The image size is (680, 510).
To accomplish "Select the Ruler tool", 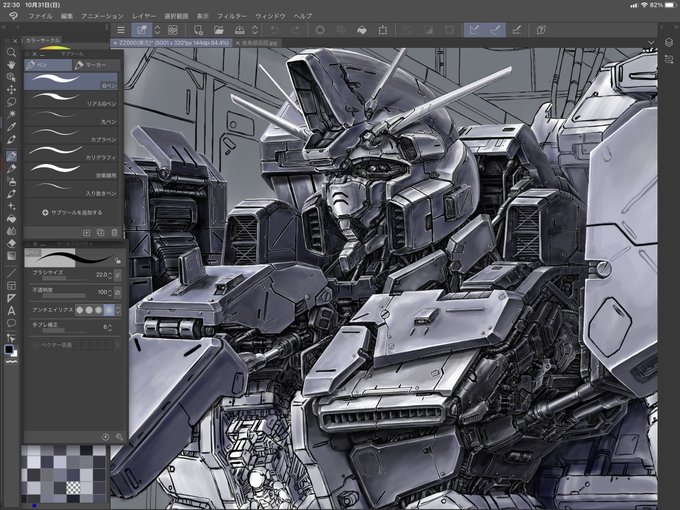I will (x=11, y=298).
